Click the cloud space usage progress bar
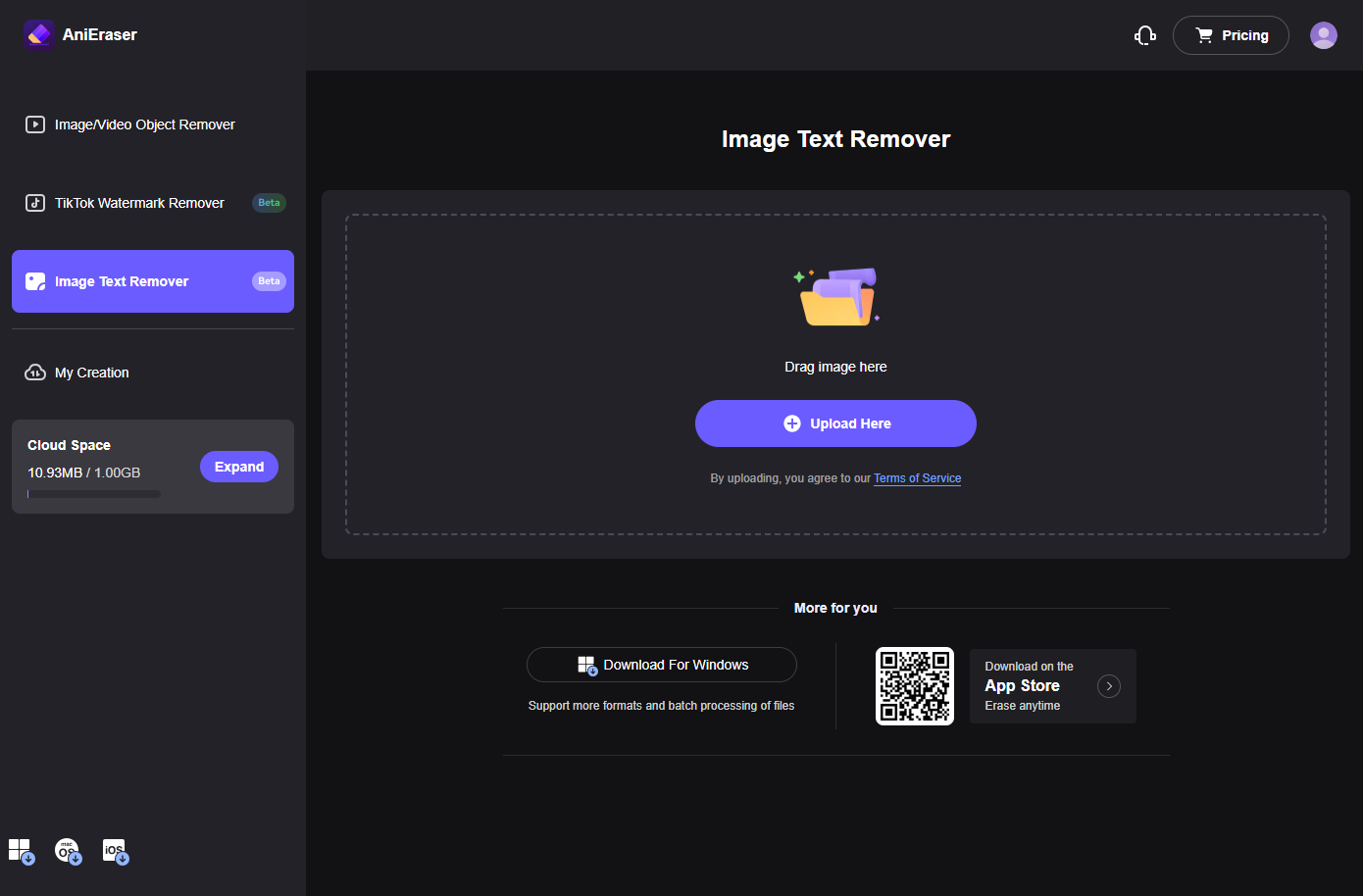This screenshot has height=896, width=1363. point(94,494)
